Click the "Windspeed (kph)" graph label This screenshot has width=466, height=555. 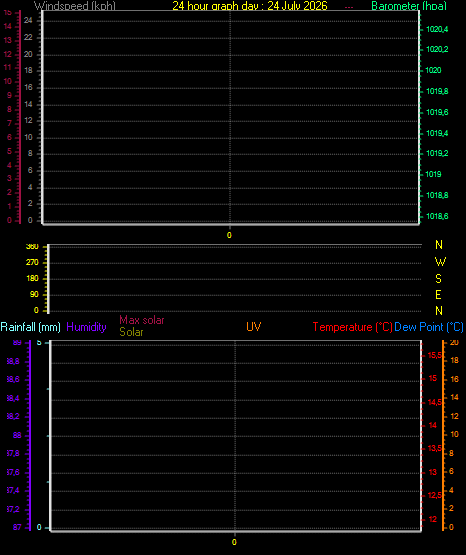75,6
